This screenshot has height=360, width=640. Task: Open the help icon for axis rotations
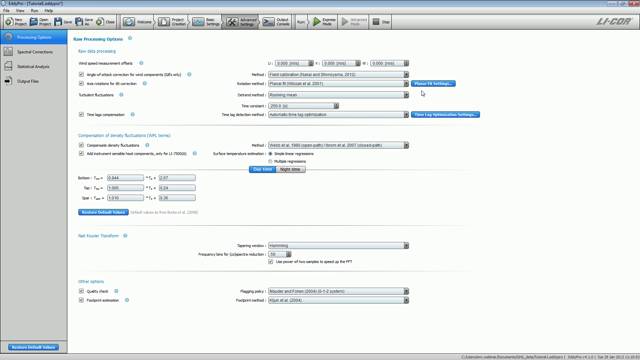point(144,83)
